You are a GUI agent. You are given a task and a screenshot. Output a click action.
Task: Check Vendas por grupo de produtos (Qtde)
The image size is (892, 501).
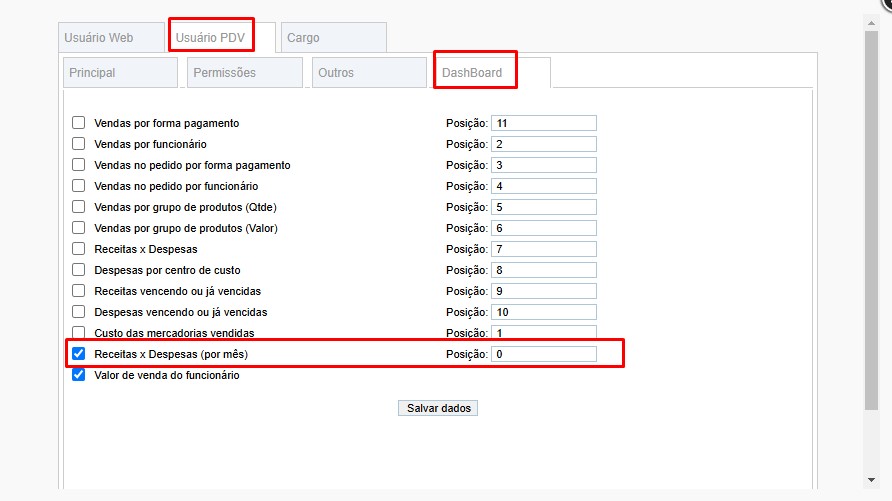pyautogui.click(x=79, y=207)
